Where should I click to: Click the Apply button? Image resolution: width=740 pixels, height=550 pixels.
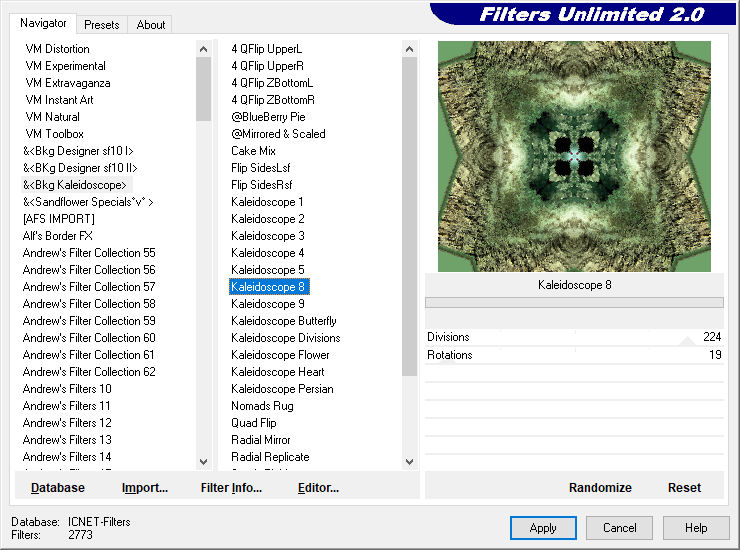(x=543, y=527)
